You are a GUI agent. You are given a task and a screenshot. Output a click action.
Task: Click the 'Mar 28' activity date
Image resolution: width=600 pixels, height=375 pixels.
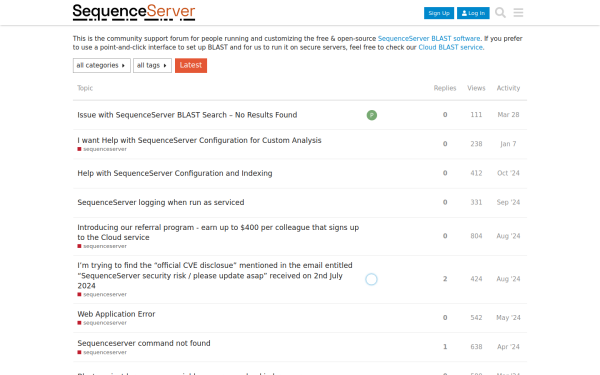[509, 115]
